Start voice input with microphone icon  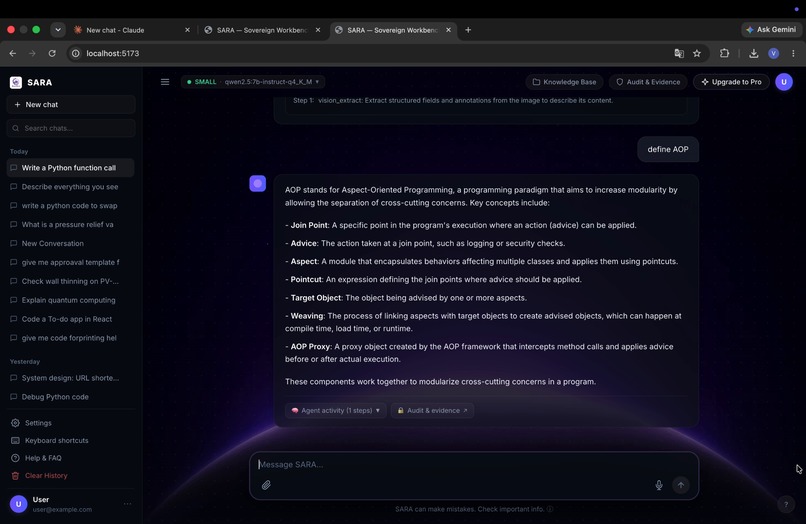659,485
